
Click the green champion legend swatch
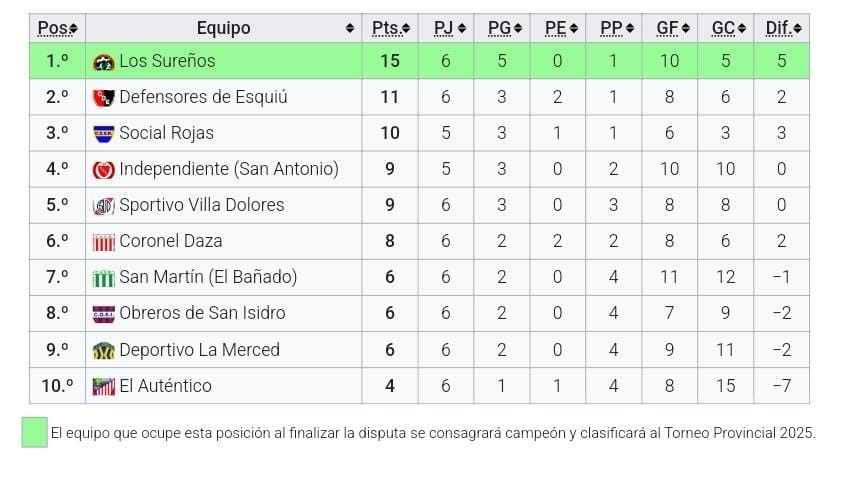point(35,432)
